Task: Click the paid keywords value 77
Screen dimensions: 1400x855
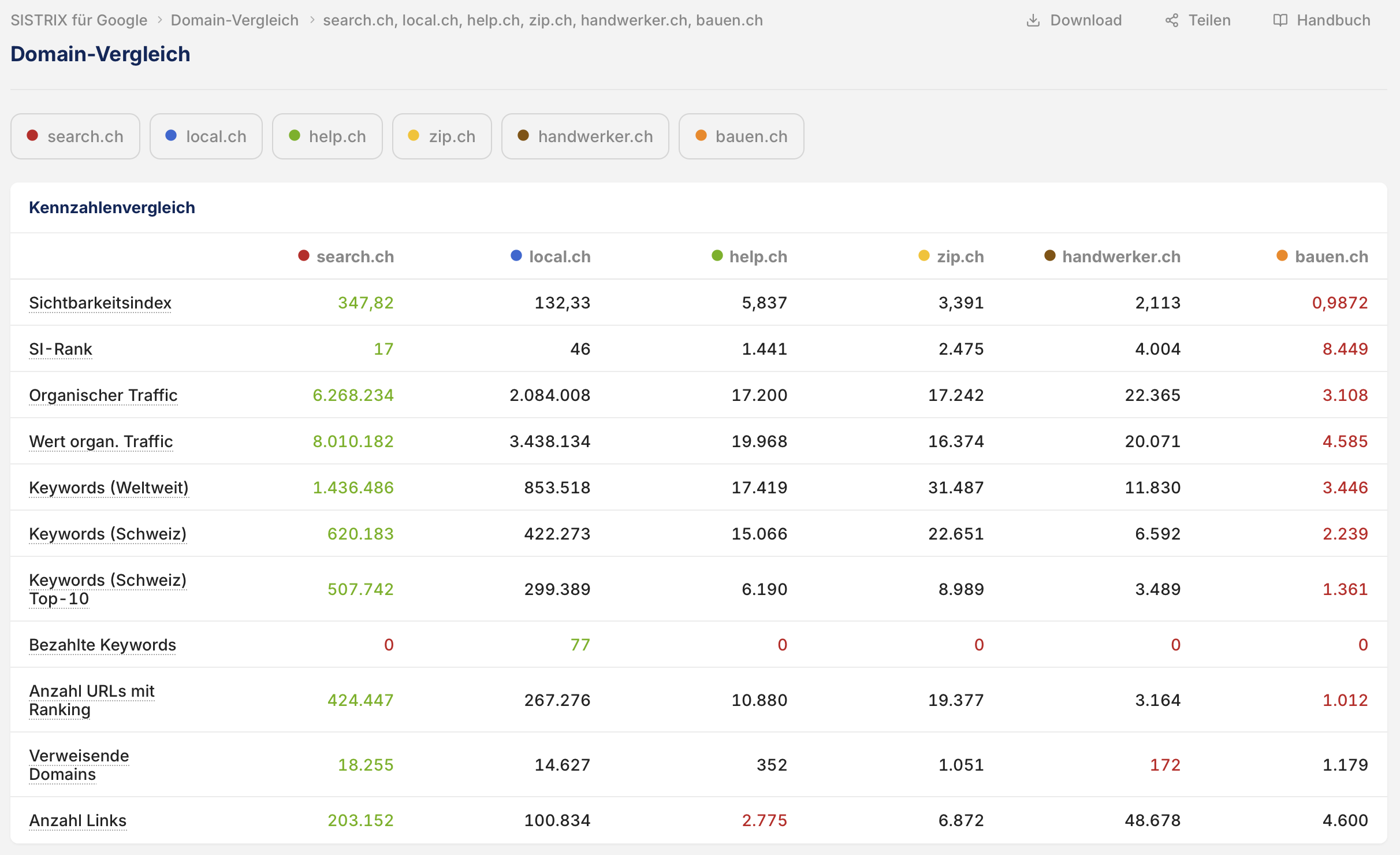Action: [x=580, y=645]
